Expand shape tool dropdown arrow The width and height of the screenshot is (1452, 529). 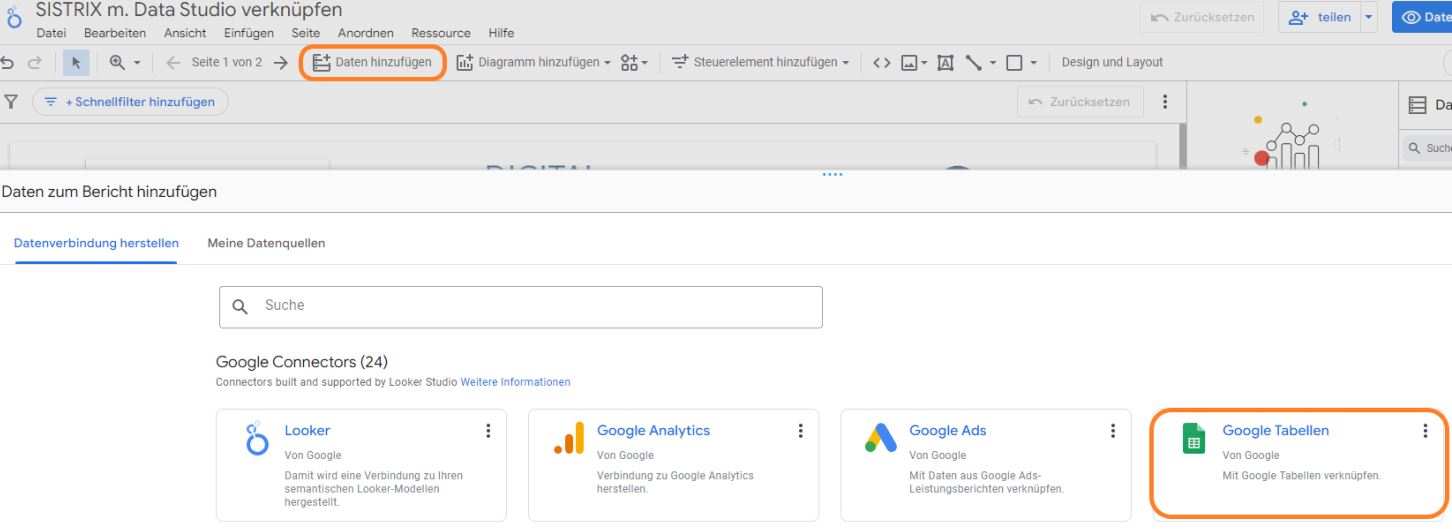pos(1034,63)
